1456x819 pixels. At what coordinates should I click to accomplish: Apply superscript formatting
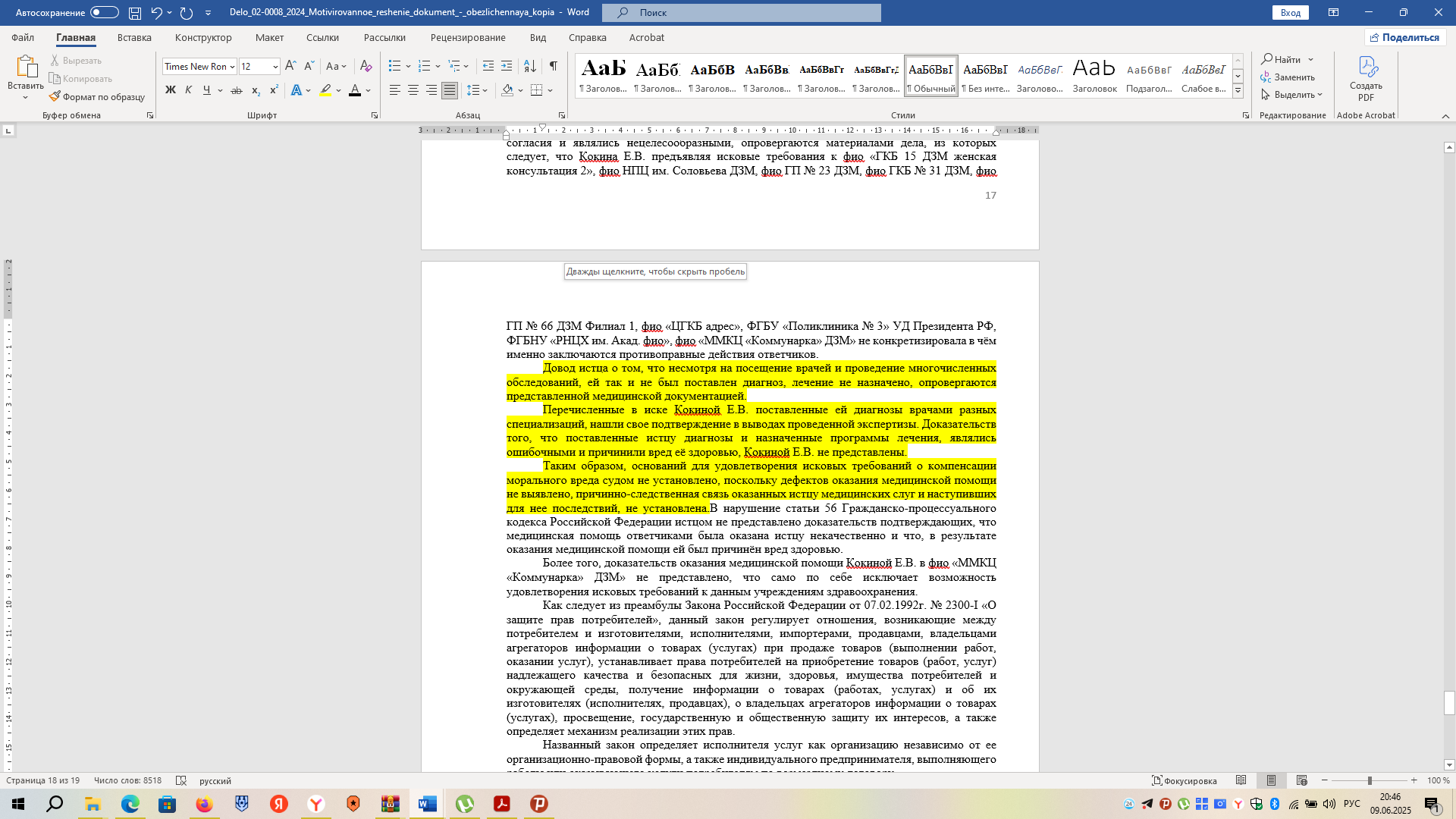tap(274, 90)
